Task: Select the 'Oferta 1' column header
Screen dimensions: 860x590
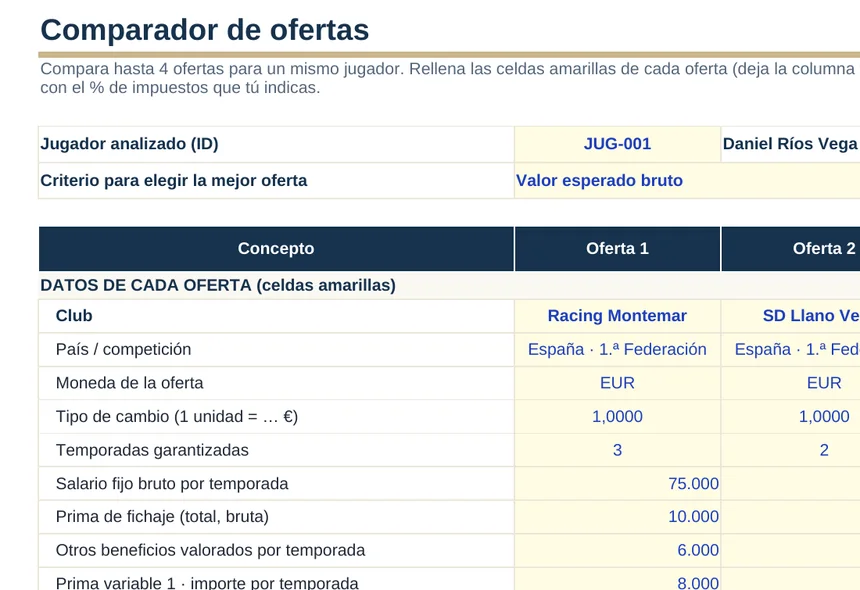Action: 617,248
